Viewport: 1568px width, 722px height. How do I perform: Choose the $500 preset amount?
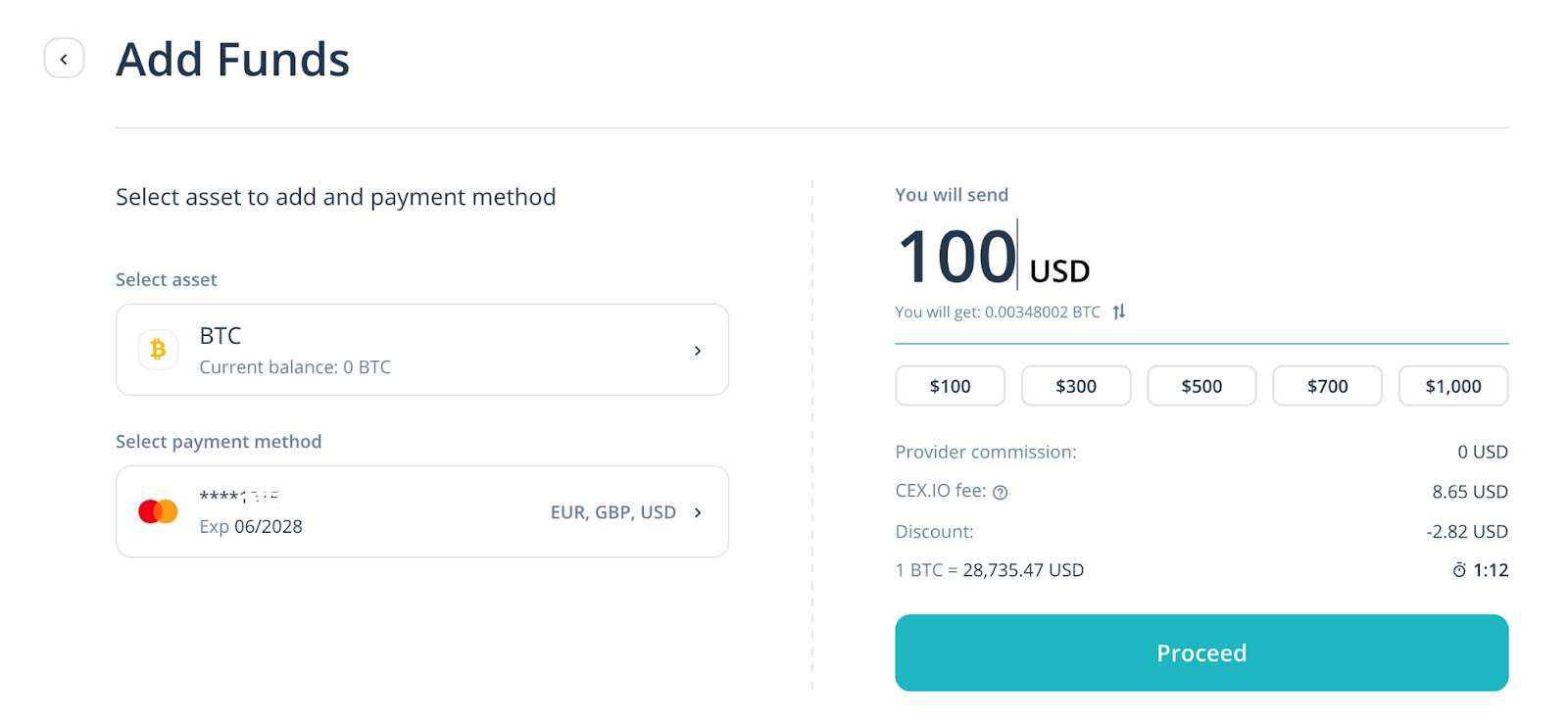click(1201, 386)
